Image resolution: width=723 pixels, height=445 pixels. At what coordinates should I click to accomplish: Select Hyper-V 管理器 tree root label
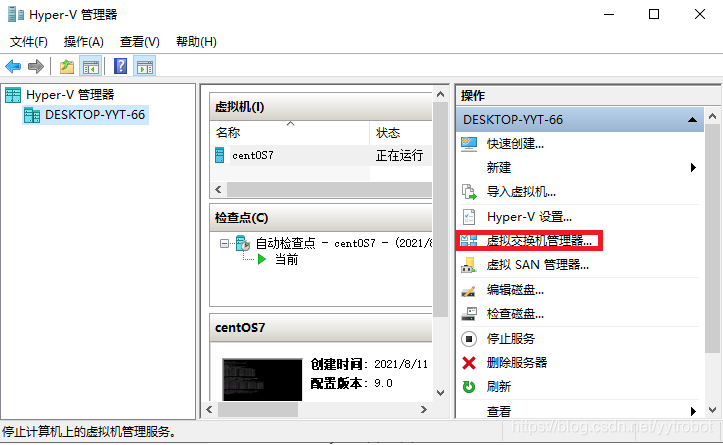(70, 95)
